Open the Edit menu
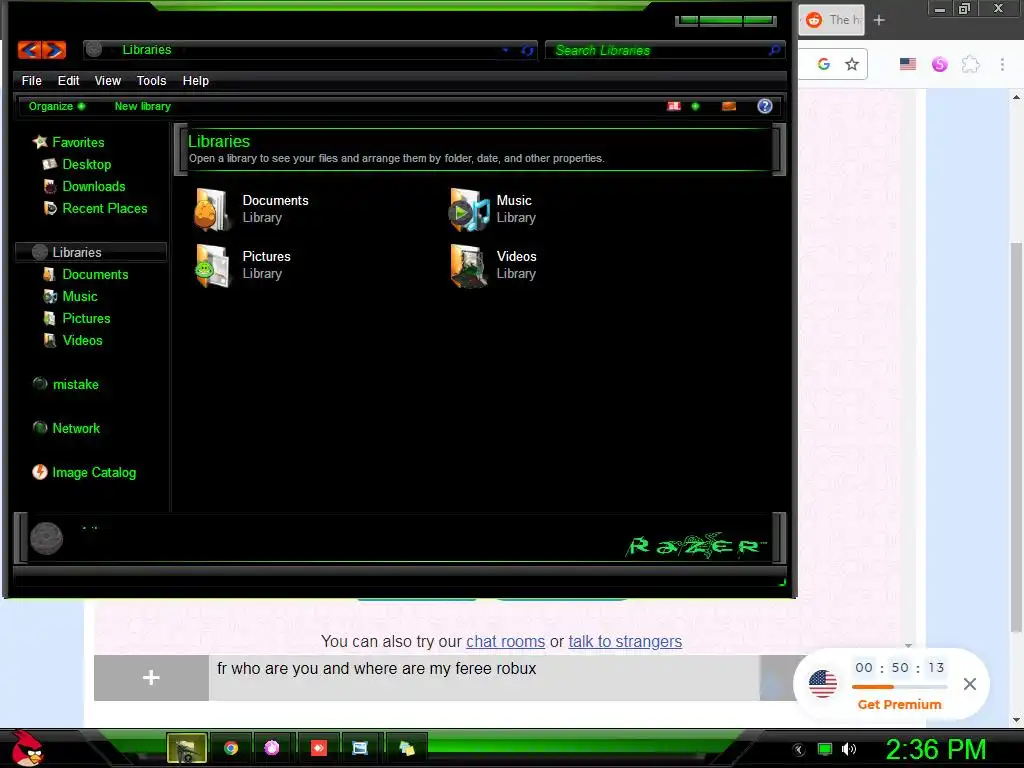This screenshot has width=1024, height=768. (69, 81)
